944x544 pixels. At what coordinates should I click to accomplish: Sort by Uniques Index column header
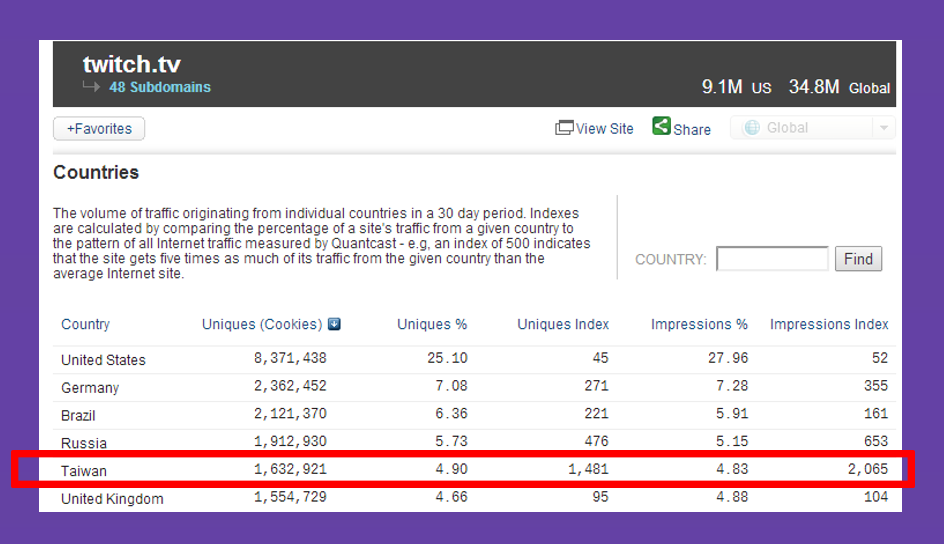click(x=563, y=324)
